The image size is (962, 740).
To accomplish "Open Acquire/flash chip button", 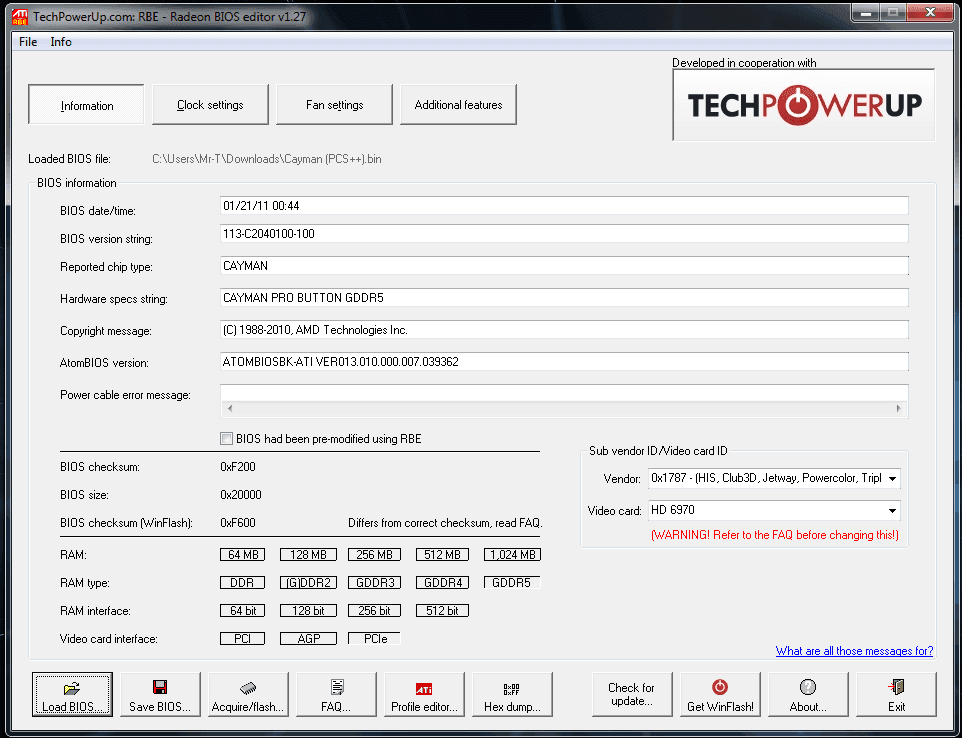I will point(248,694).
